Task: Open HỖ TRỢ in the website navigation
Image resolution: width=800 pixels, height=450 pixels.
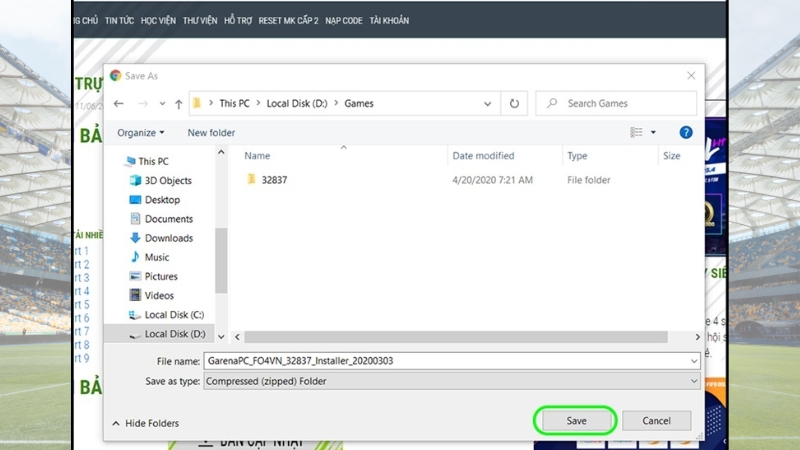Action: tap(238, 20)
